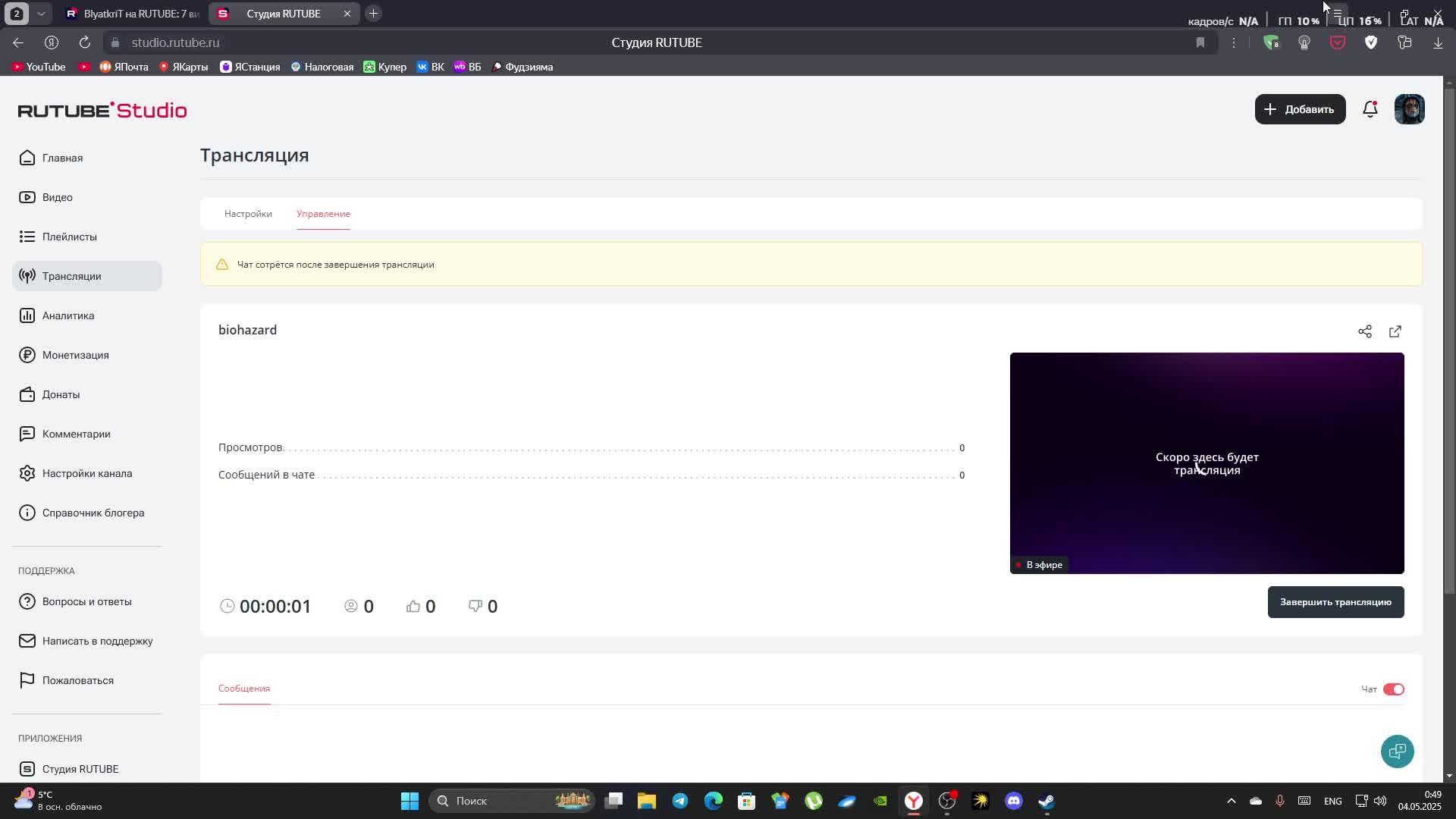Click the share icon for biohazard stream
1456x819 pixels.
(1365, 331)
